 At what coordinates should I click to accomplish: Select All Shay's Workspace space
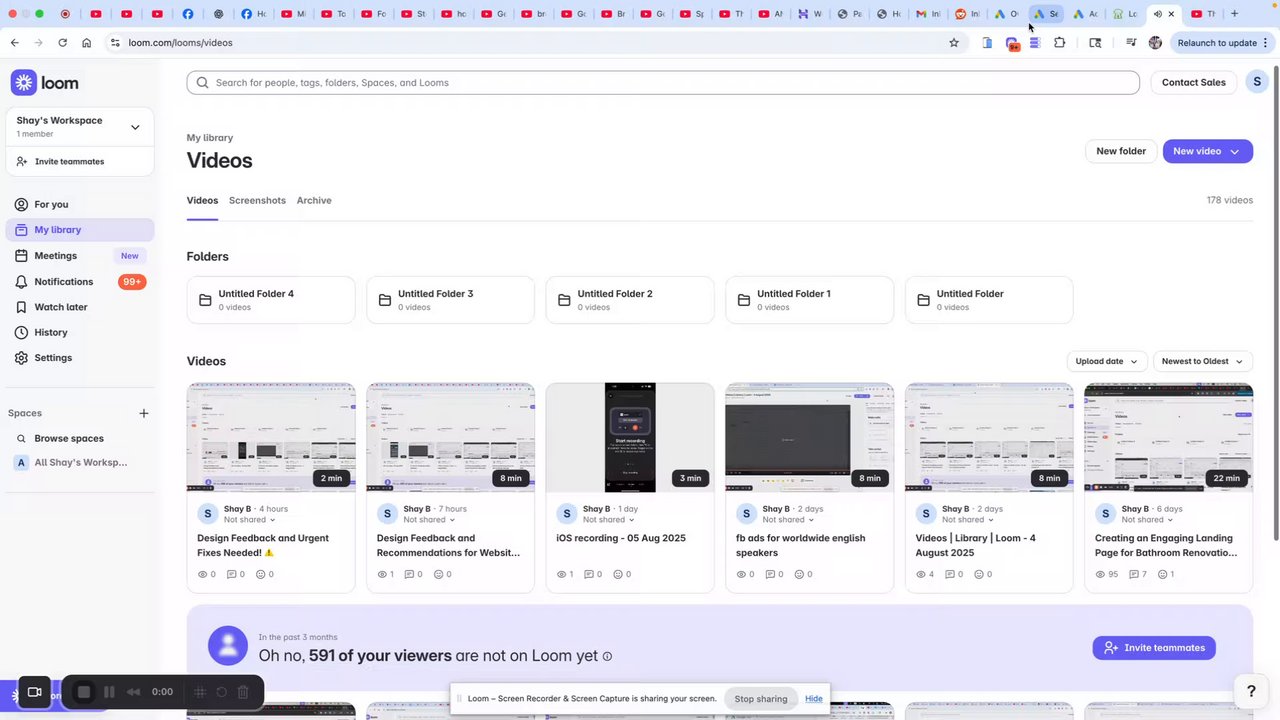click(x=80, y=463)
